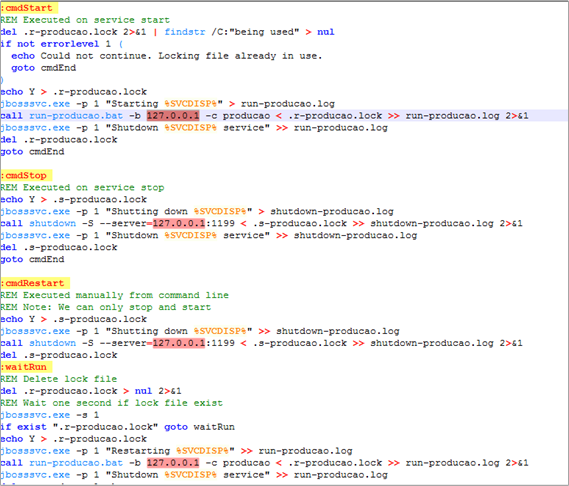569x486 pixels.
Task: Click 'REM Executed manually from command line'
Action: point(114,295)
